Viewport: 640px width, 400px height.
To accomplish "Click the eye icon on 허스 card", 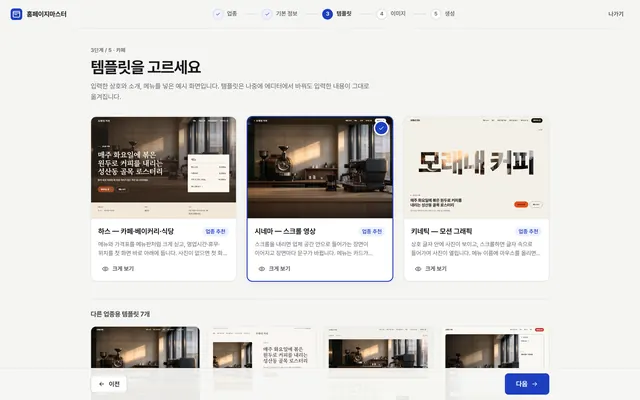I will (x=105, y=269).
